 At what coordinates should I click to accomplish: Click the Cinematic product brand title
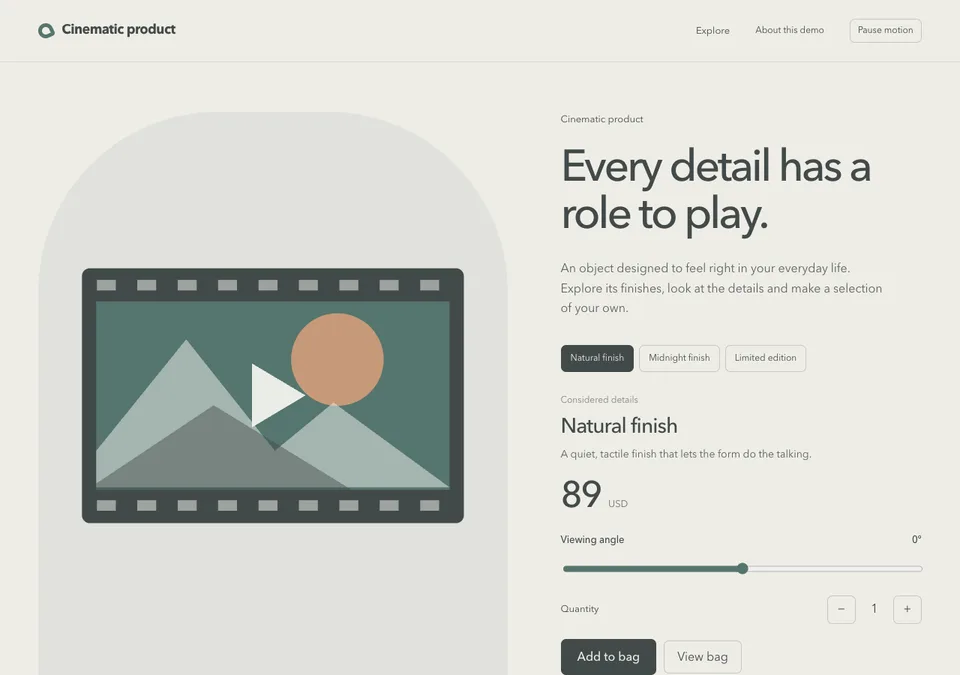119,29
